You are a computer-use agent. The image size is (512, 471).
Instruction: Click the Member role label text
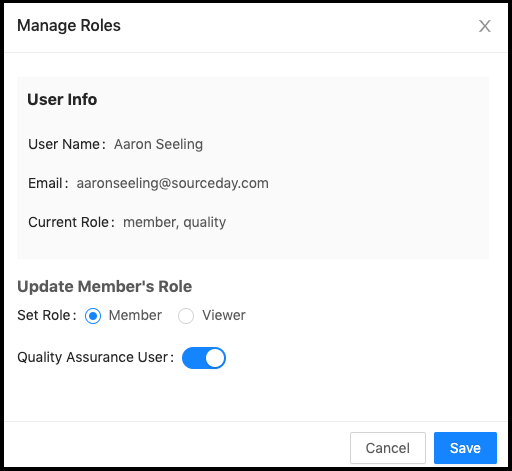[x=135, y=315]
